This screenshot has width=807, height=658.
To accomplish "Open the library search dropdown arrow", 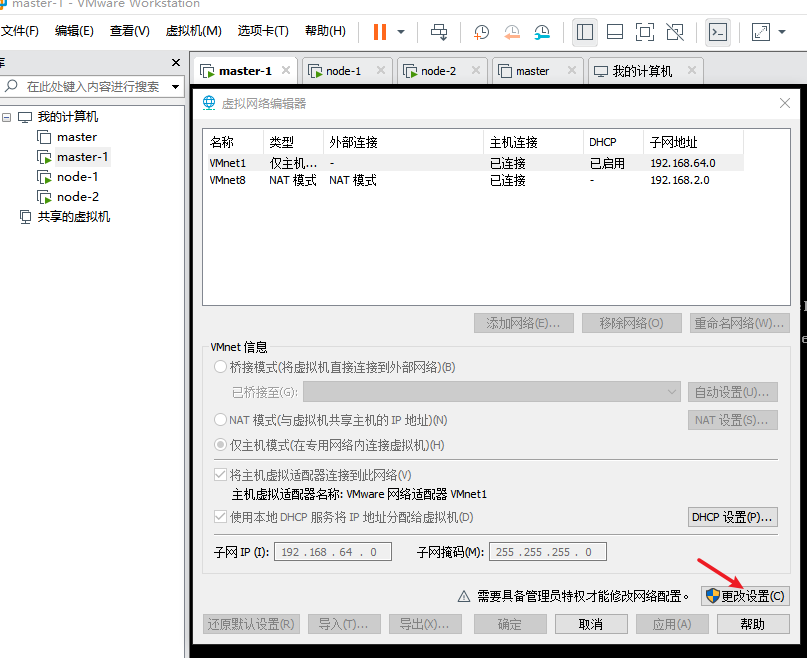I will point(176,86).
